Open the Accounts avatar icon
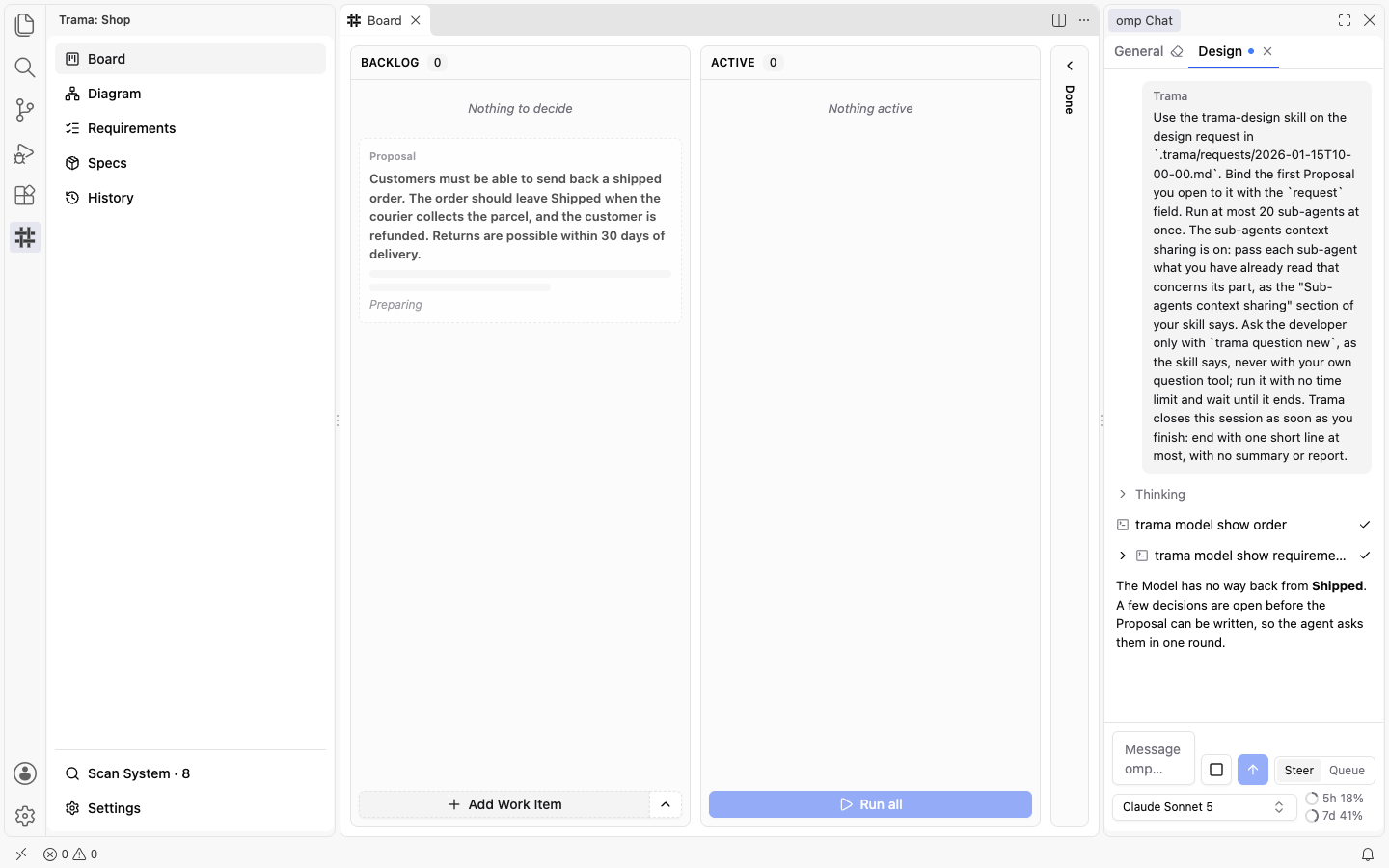 tap(25, 773)
